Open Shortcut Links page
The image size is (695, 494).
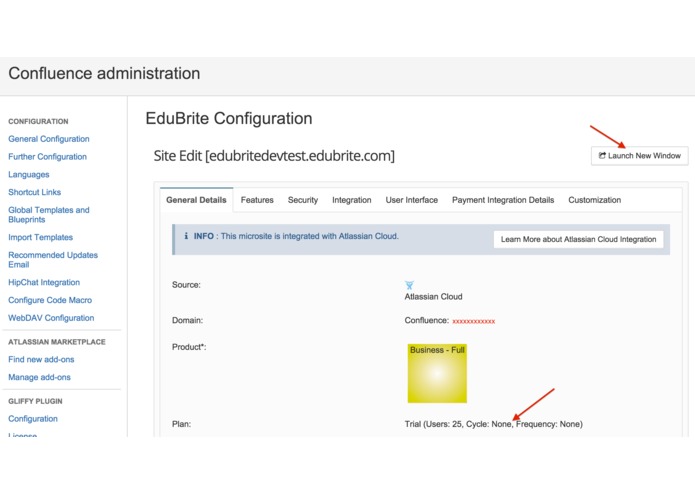coord(35,192)
